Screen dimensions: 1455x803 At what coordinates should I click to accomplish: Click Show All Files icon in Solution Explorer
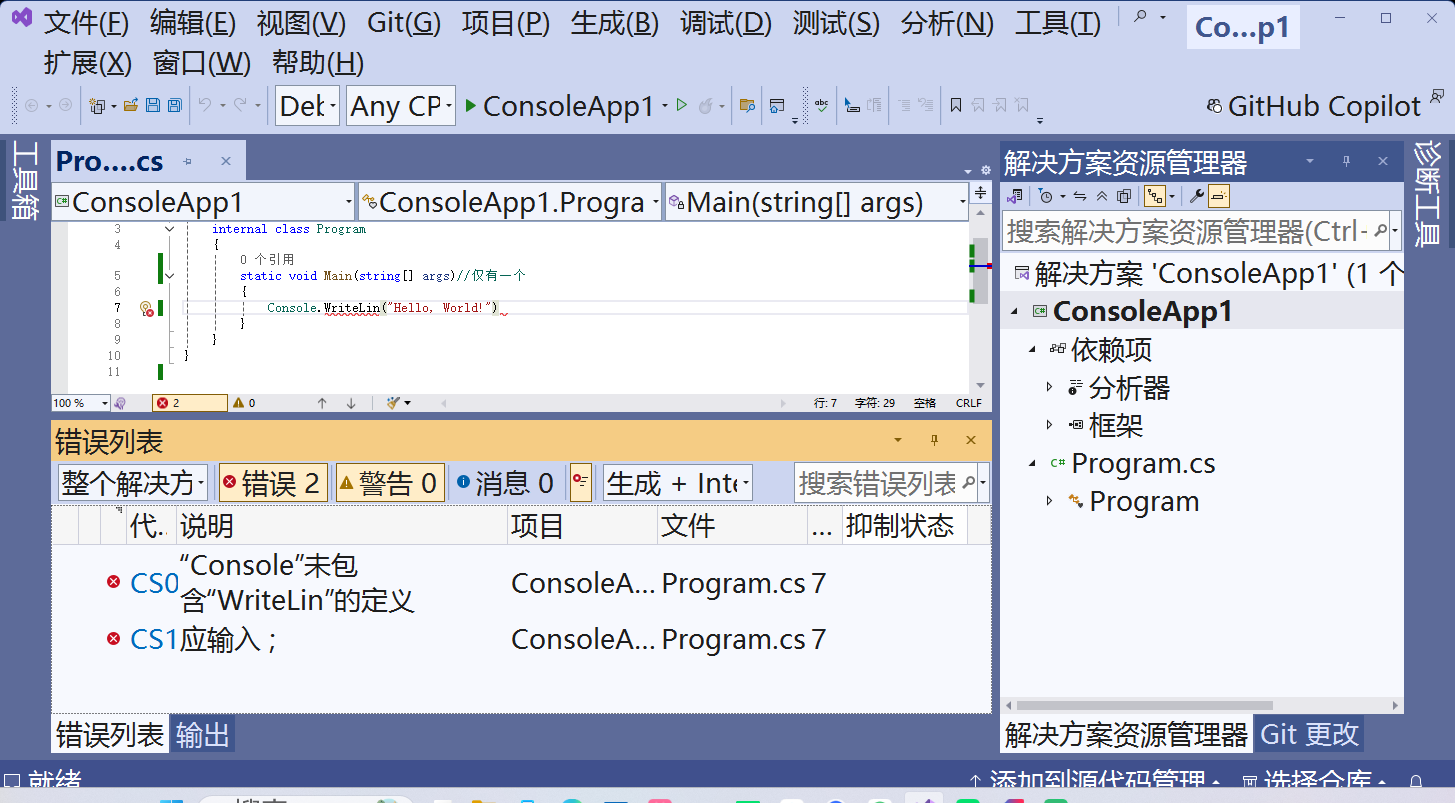click(1124, 196)
